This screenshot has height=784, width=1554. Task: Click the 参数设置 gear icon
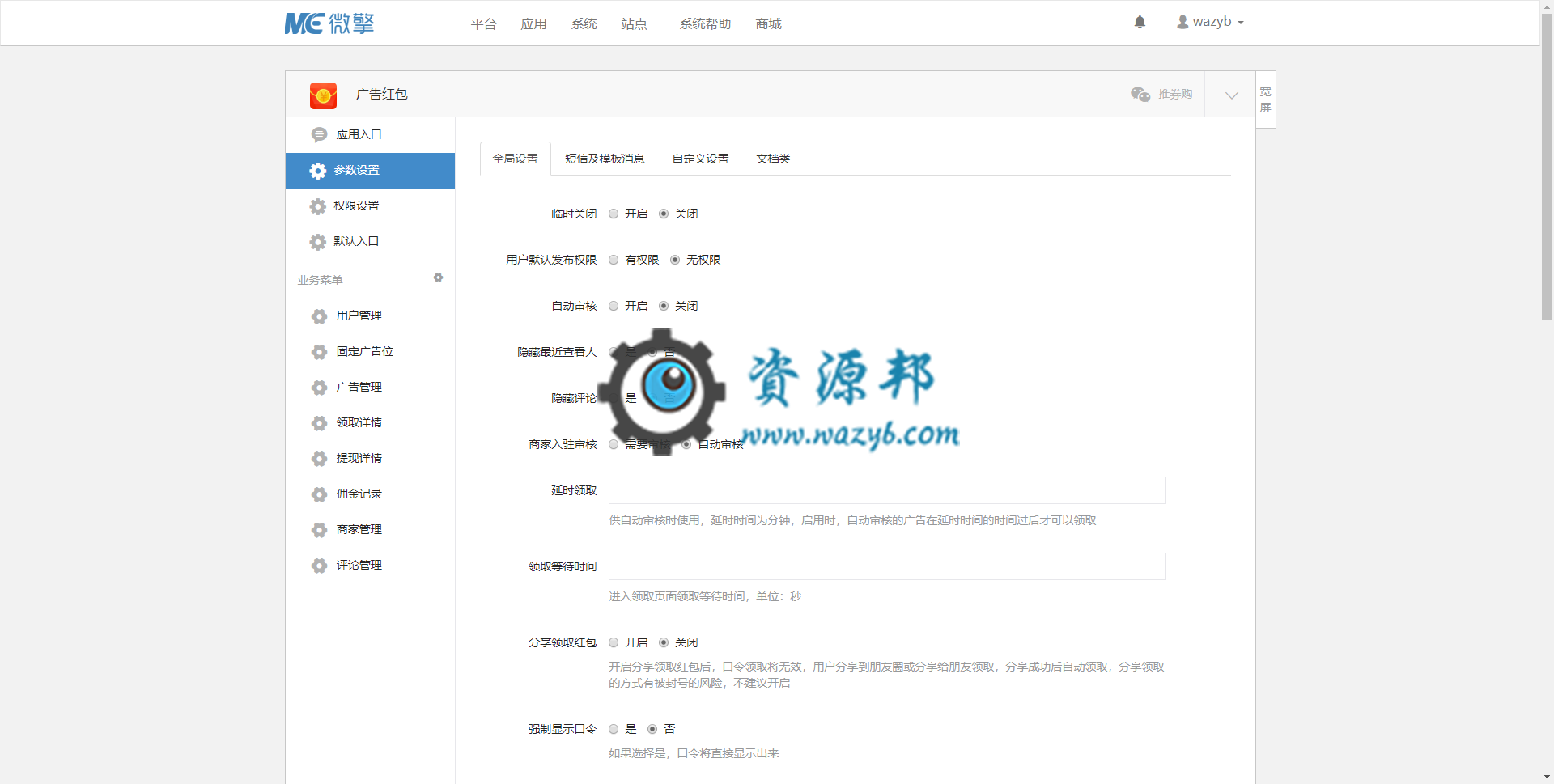point(318,171)
